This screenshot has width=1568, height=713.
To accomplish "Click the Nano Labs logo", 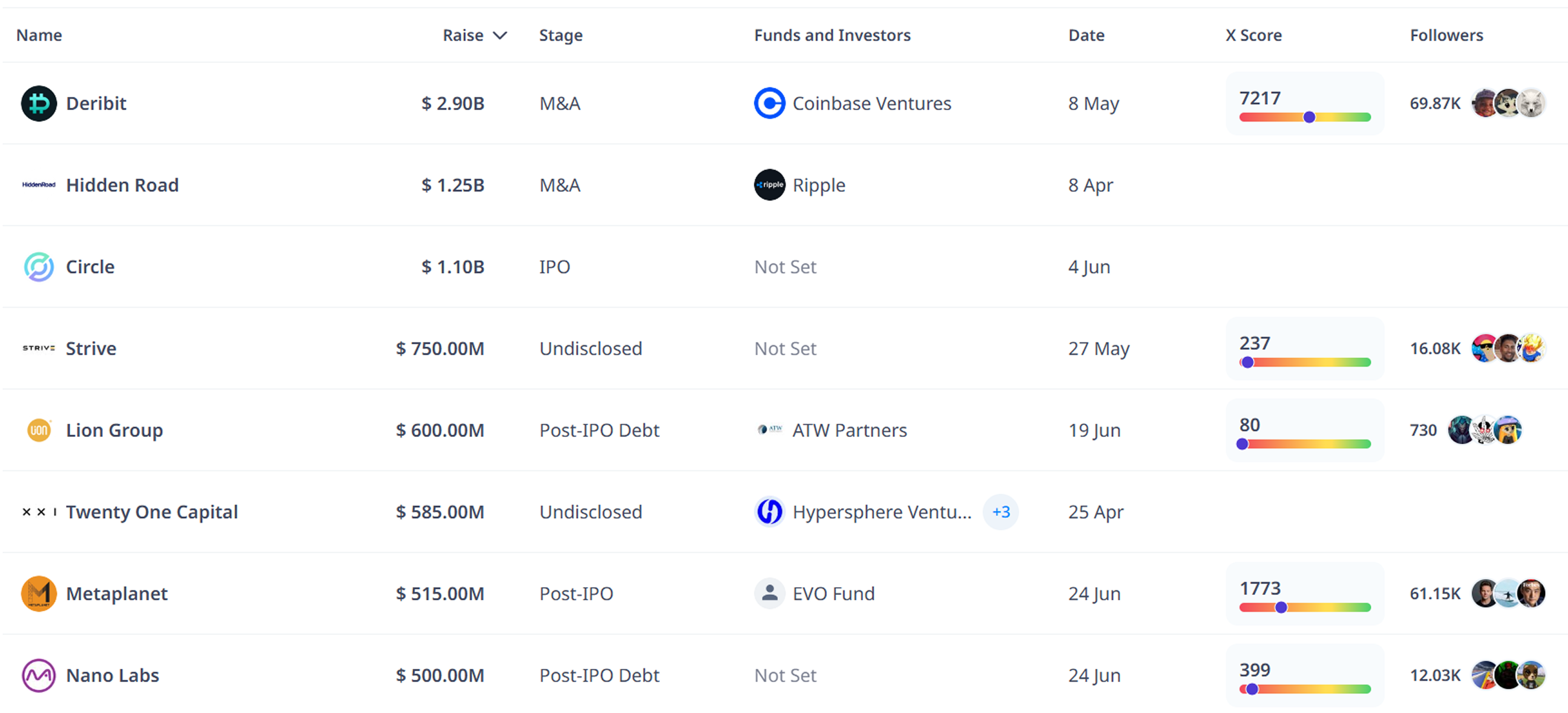I will point(38,675).
